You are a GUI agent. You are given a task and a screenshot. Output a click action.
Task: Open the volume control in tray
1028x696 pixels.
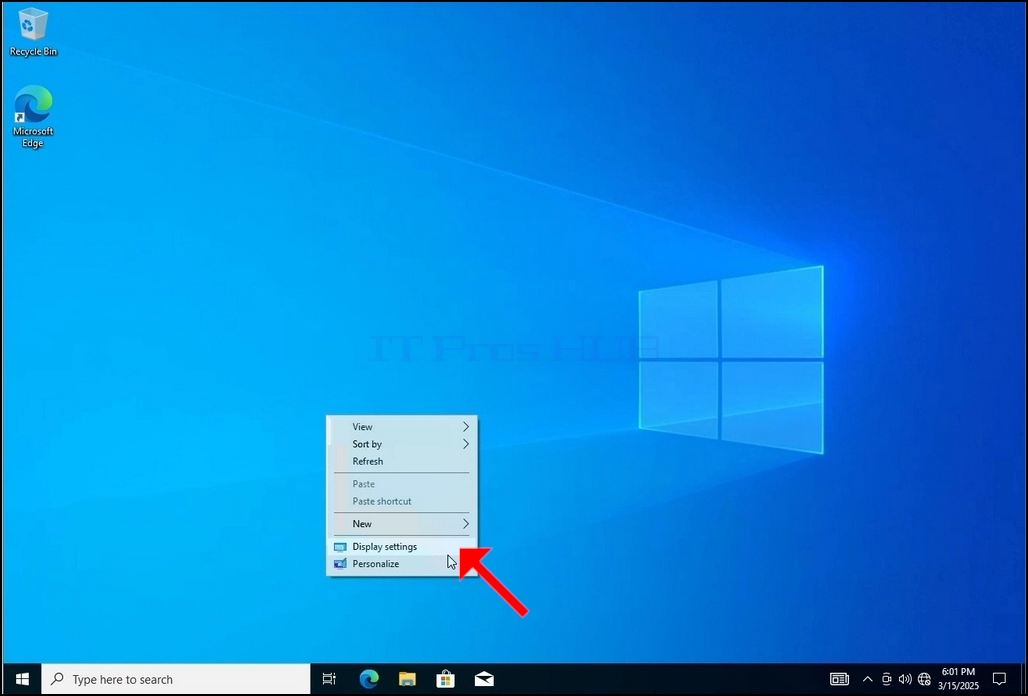point(905,679)
